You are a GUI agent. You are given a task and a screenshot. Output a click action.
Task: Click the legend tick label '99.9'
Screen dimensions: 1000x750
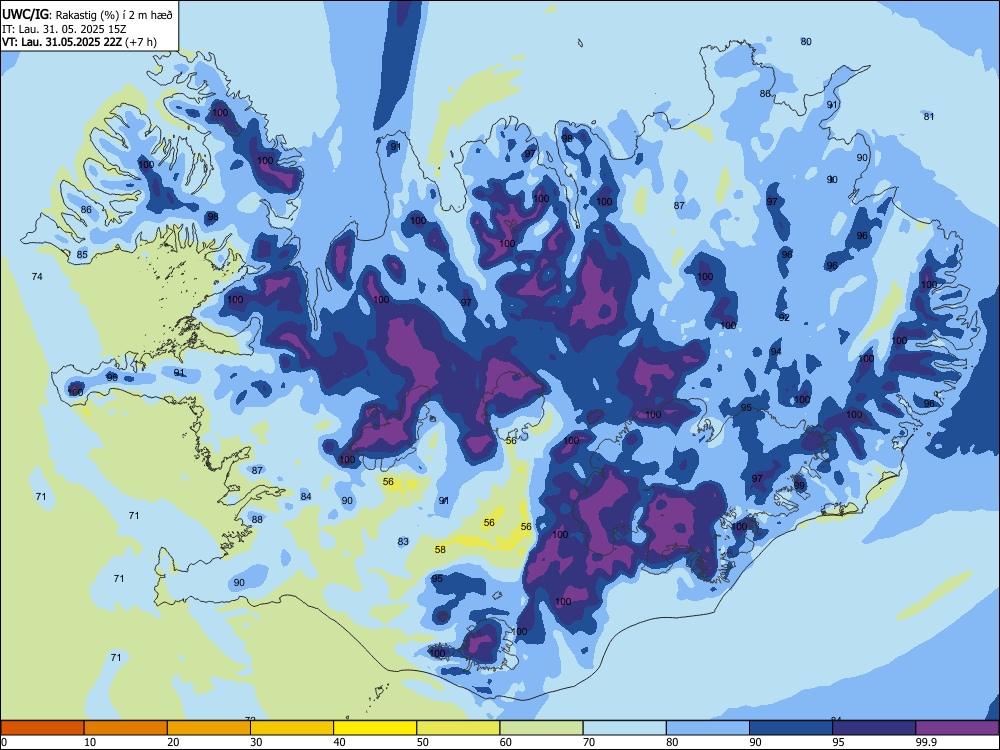[925, 742]
